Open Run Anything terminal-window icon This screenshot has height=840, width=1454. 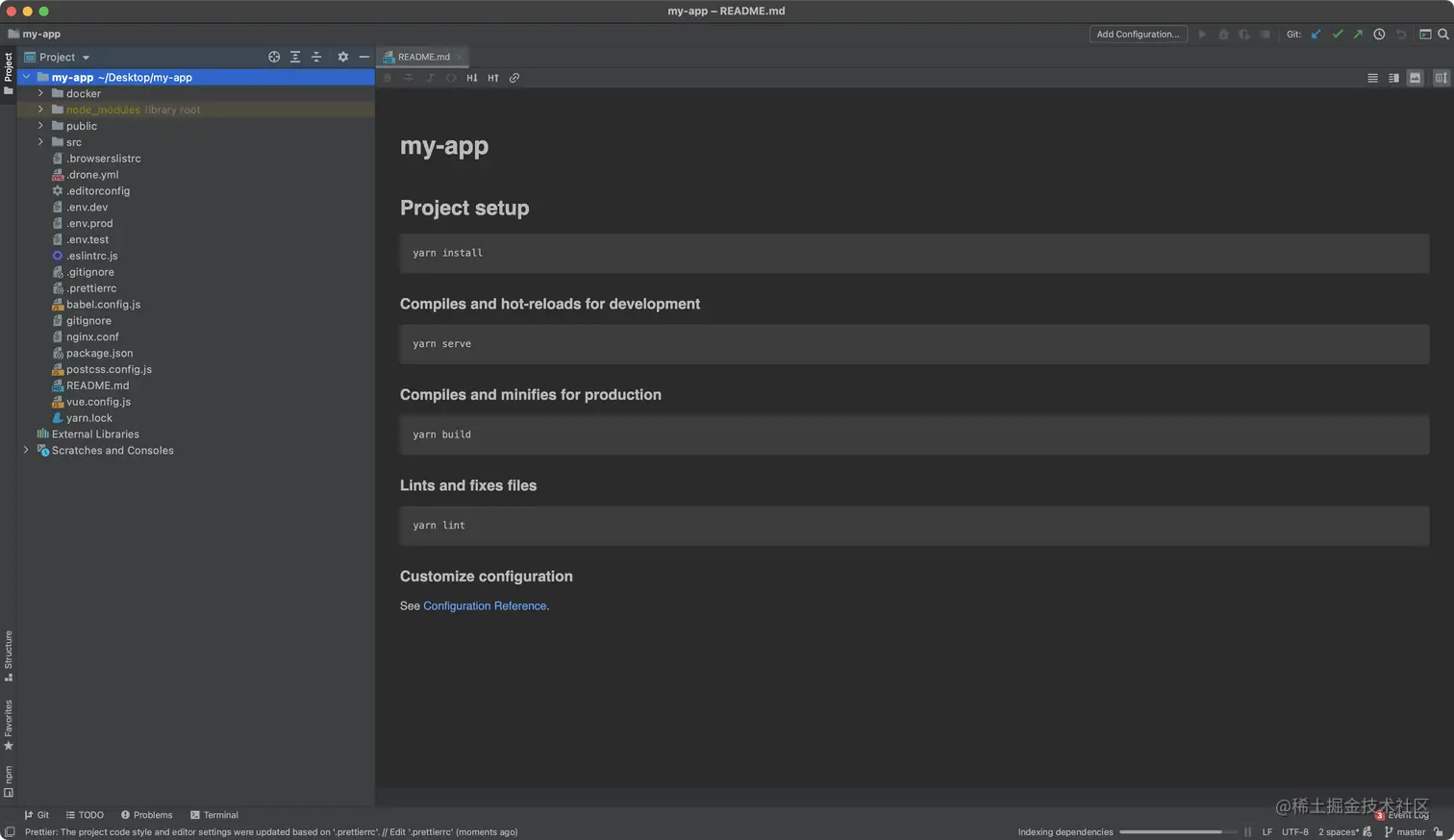(1425, 34)
